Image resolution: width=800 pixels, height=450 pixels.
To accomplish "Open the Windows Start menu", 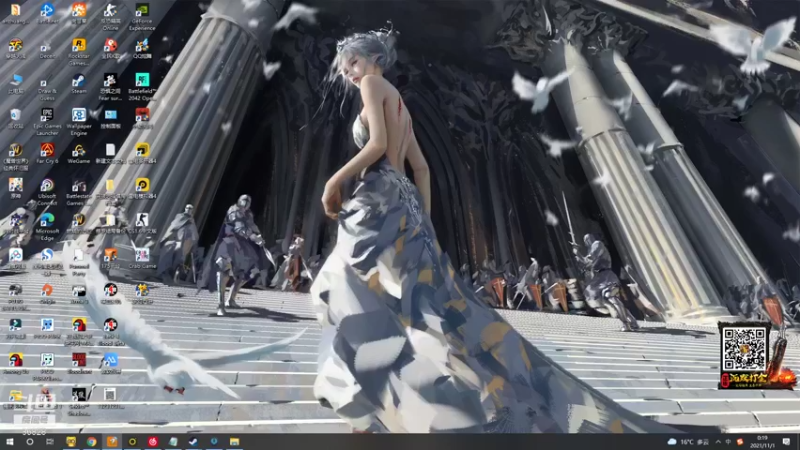I will 9,442.
